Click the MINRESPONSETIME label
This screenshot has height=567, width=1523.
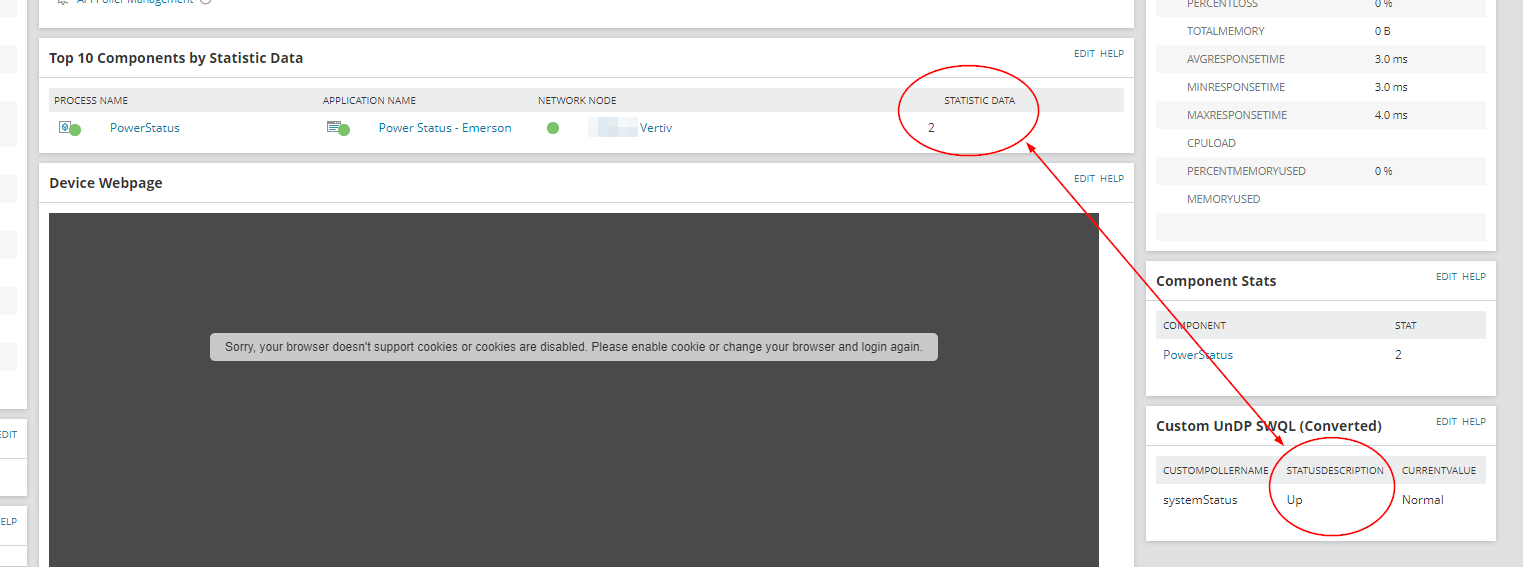(1236, 88)
